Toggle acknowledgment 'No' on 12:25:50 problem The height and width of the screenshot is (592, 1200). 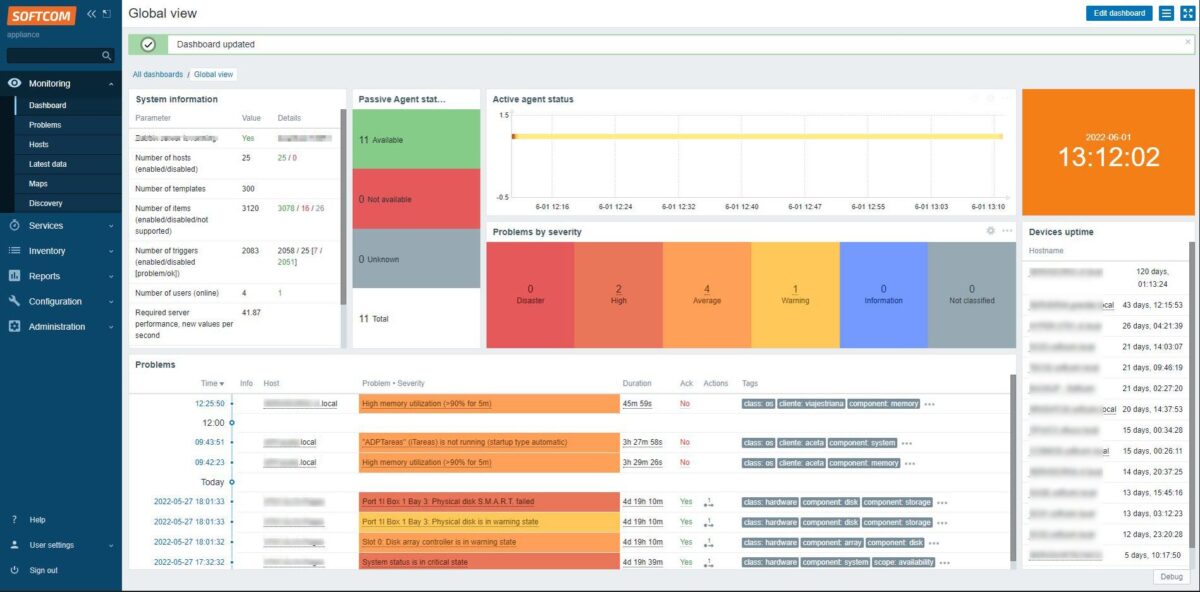pyautogui.click(x=685, y=403)
